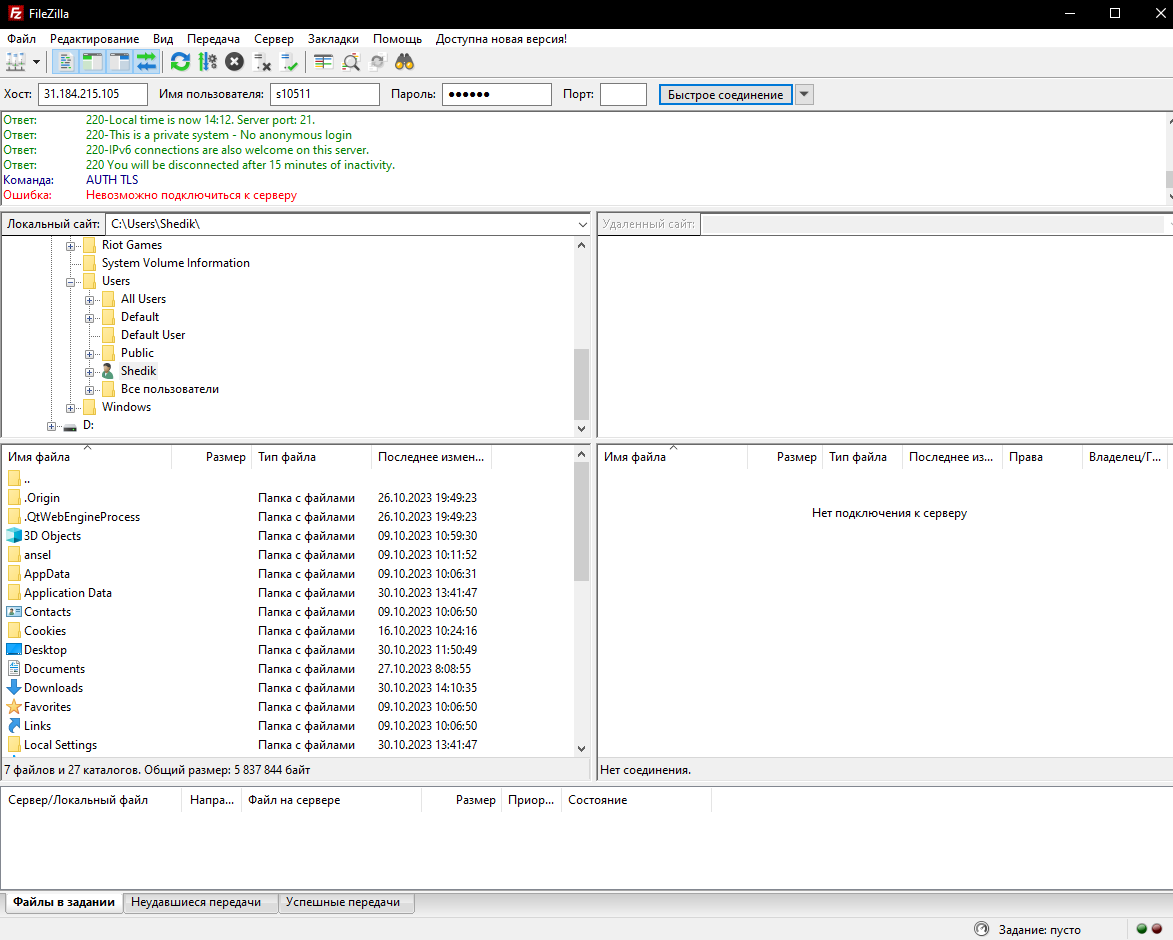Sort local files by Последнее изменение column
This screenshot has width=1173, height=940.
click(x=431, y=457)
